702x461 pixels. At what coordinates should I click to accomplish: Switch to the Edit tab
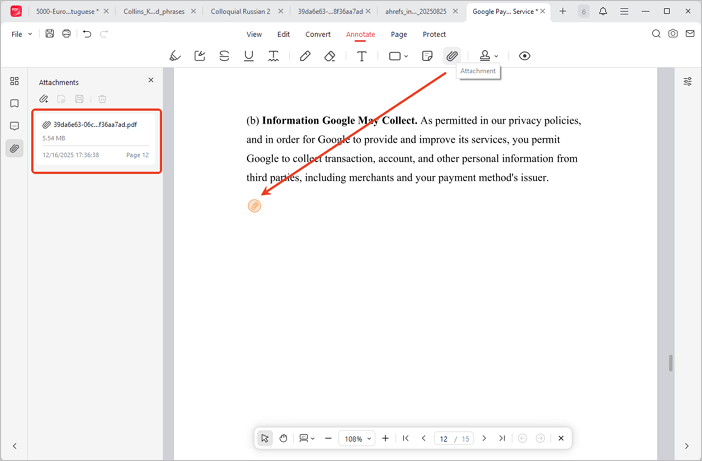click(283, 34)
